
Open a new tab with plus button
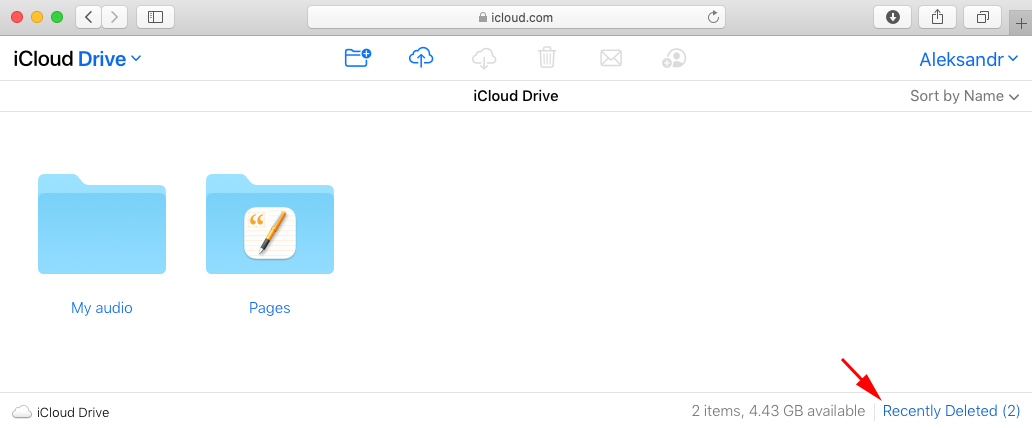pos(1021,24)
